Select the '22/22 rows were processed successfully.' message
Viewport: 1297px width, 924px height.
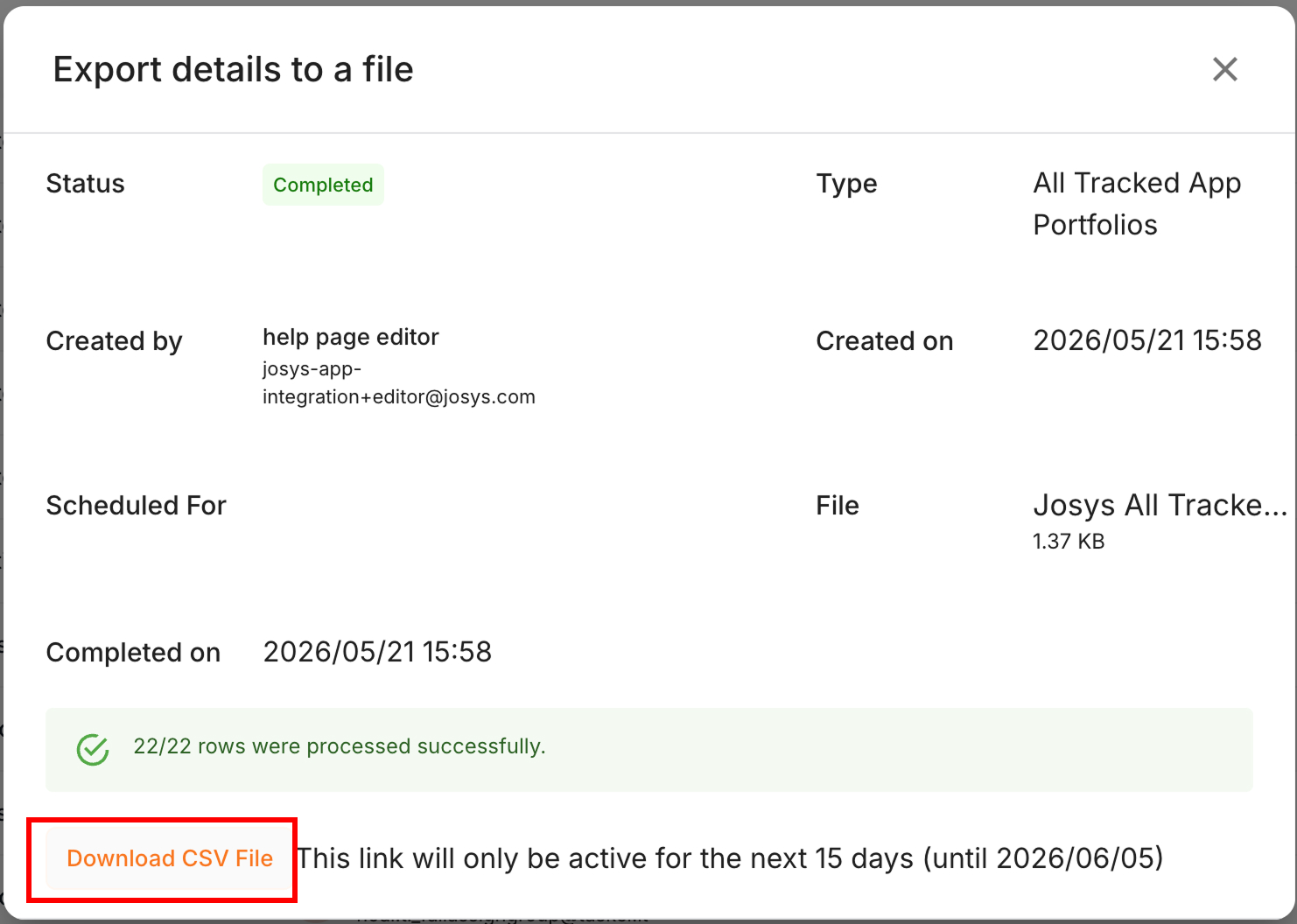click(340, 746)
